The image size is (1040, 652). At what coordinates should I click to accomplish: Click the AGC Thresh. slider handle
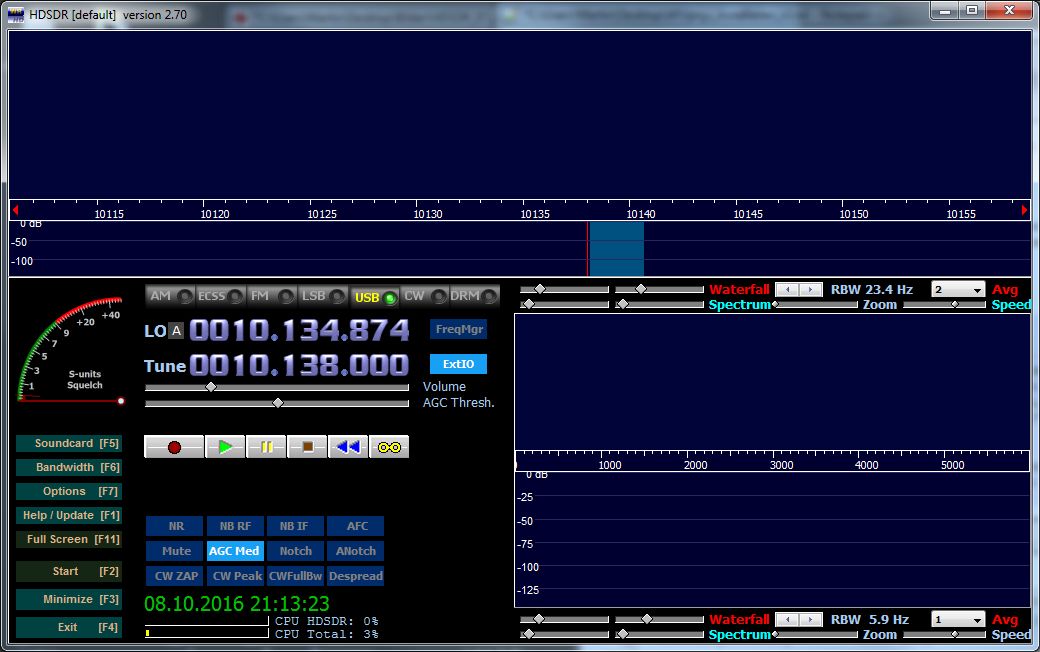pyautogui.click(x=278, y=403)
